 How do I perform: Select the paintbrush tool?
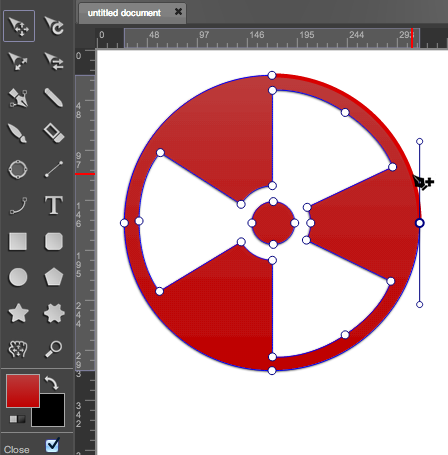click(17, 134)
